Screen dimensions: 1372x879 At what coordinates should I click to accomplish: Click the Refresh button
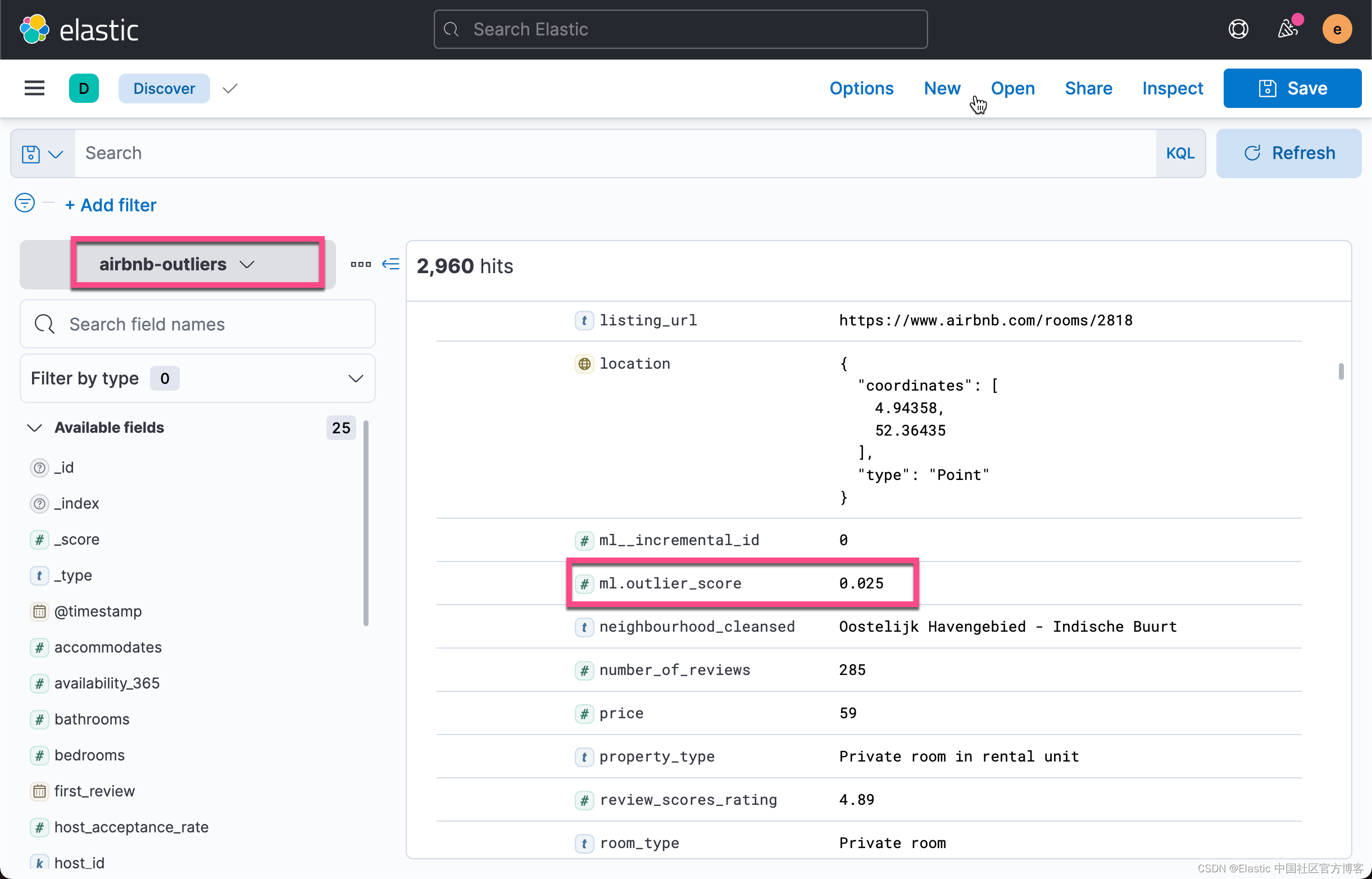tap(1289, 153)
